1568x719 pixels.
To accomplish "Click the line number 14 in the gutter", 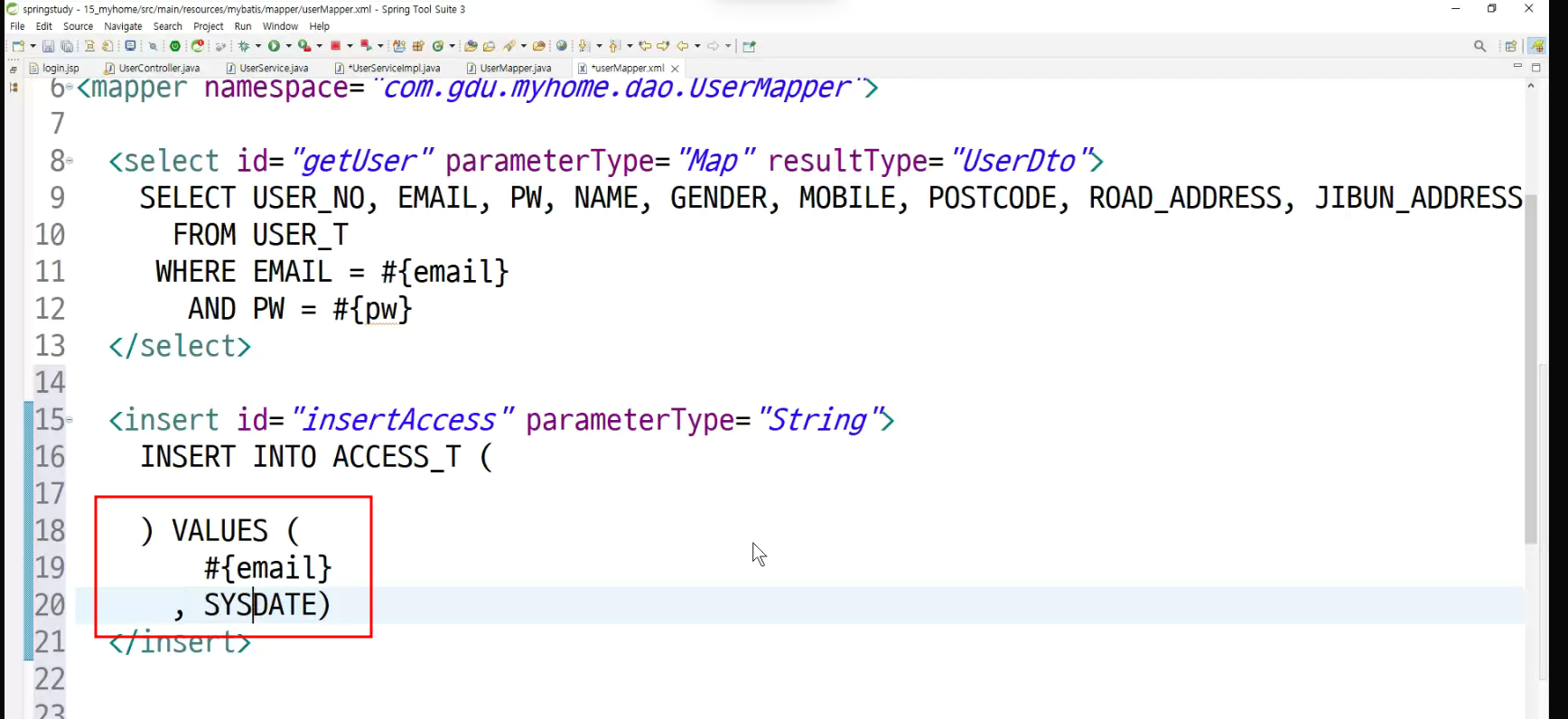I will click(x=50, y=382).
